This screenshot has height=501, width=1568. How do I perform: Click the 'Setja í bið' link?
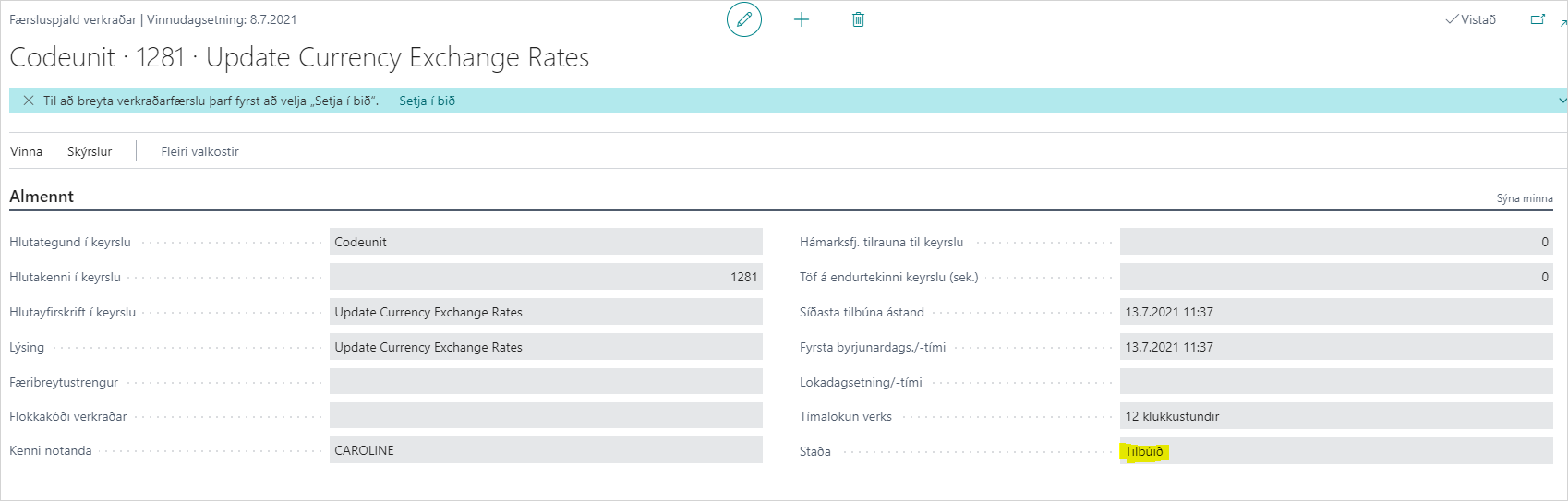(427, 101)
